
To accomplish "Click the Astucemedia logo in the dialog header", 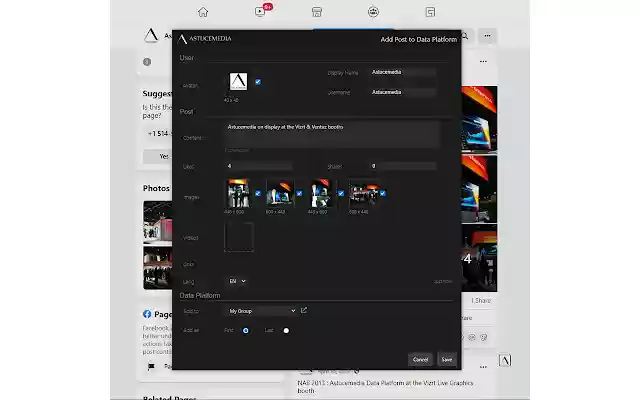I will 205,39.
